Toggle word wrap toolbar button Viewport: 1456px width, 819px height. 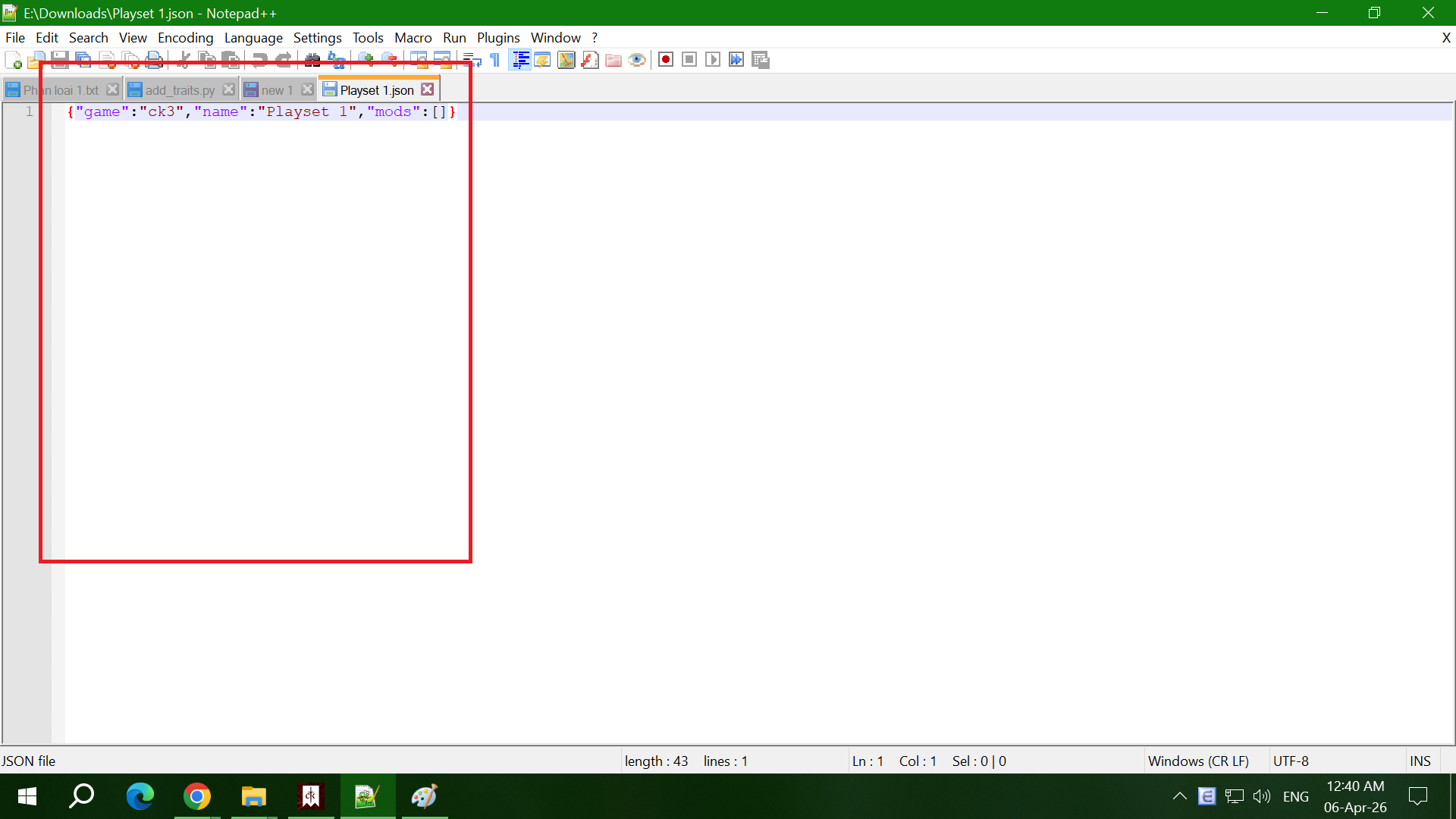click(472, 60)
